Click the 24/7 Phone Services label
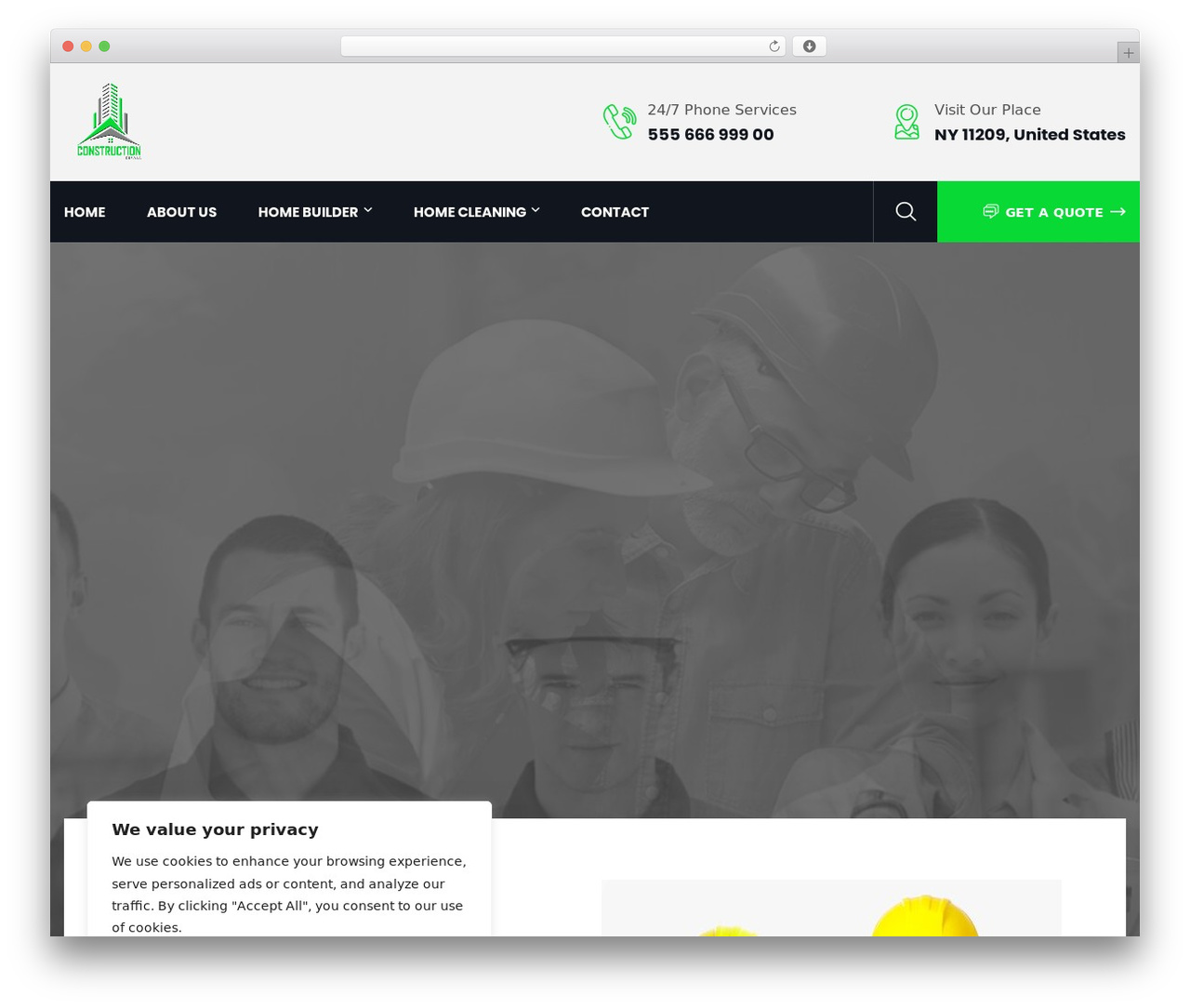This screenshot has height=1008, width=1190. point(721,110)
